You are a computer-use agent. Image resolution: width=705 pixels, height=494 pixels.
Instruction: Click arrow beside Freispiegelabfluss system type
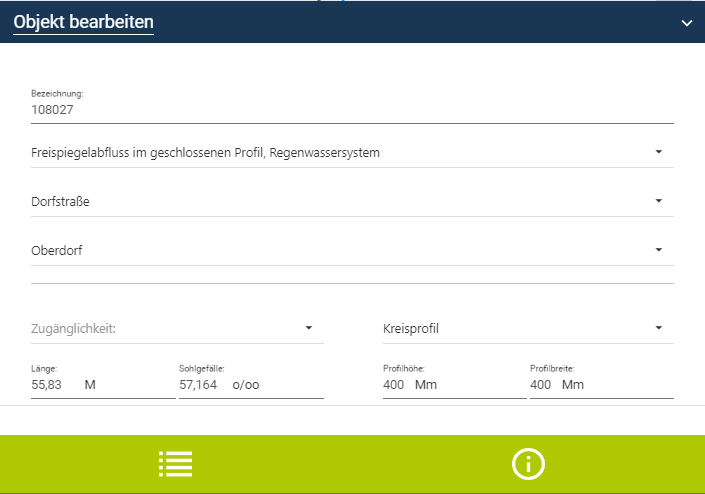click(659, 152)
